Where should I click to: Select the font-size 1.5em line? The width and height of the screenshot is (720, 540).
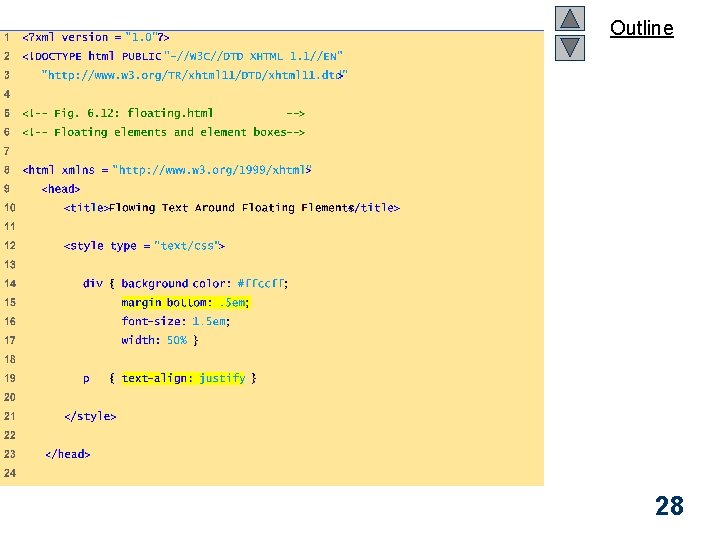tap(176, 321)
